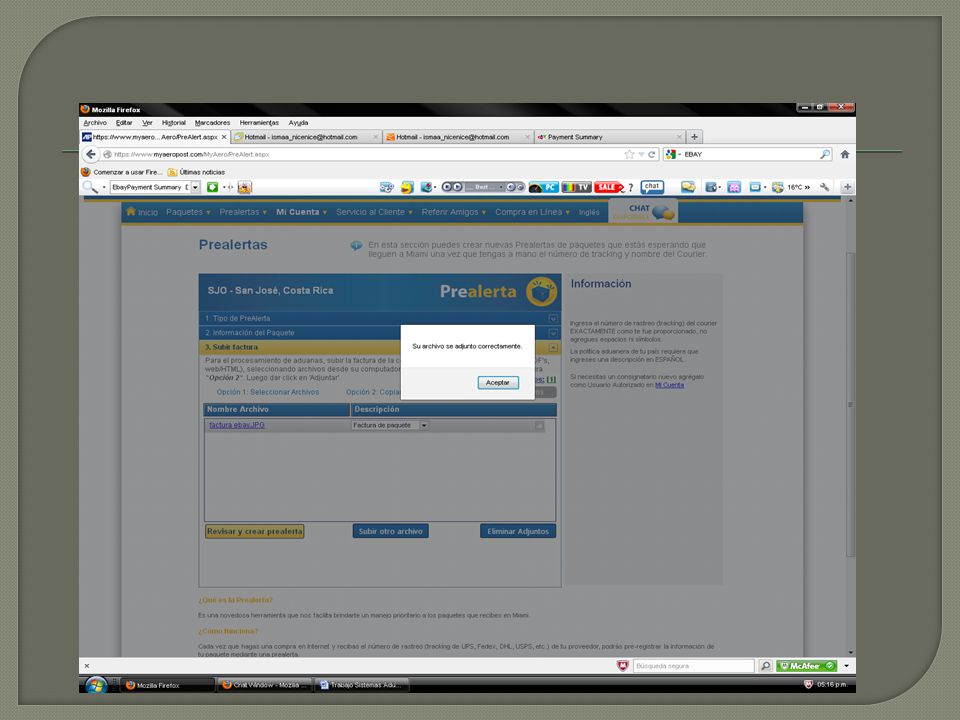This screenshot has width=960, height=720.
Task: Click the toolbar magnifying glass search icon
Action: click(x=90, y=187)
